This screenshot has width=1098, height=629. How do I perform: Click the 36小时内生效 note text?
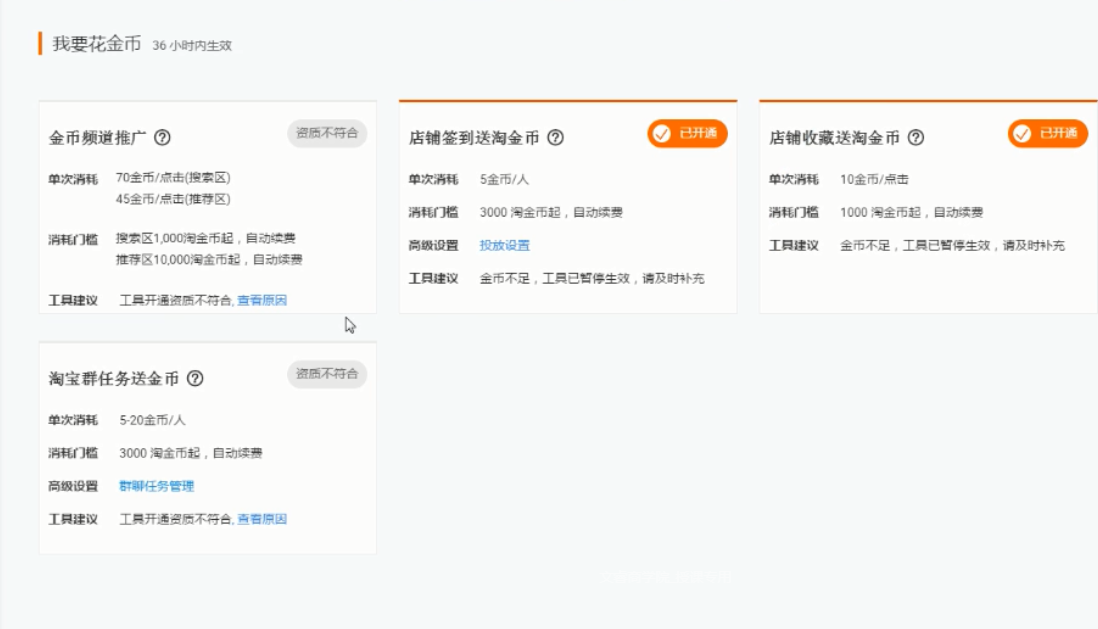[192, 46]
